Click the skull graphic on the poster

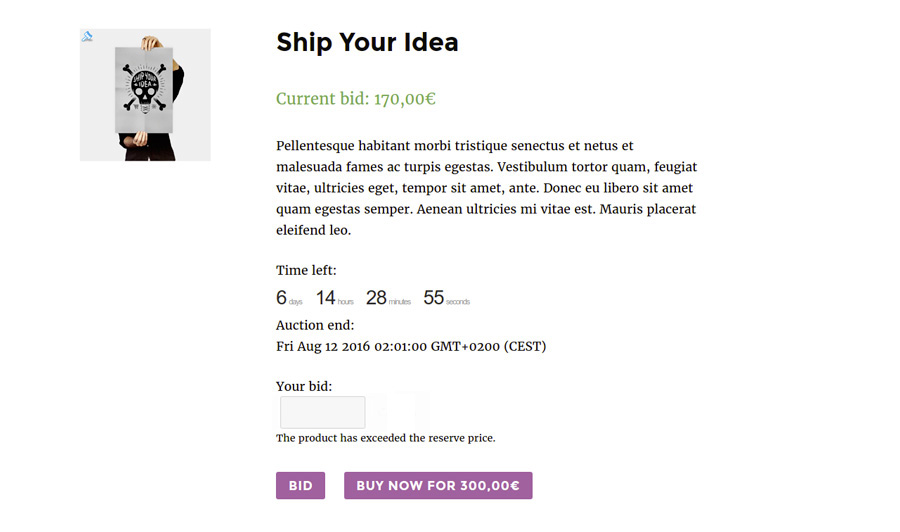pos(145,88)
